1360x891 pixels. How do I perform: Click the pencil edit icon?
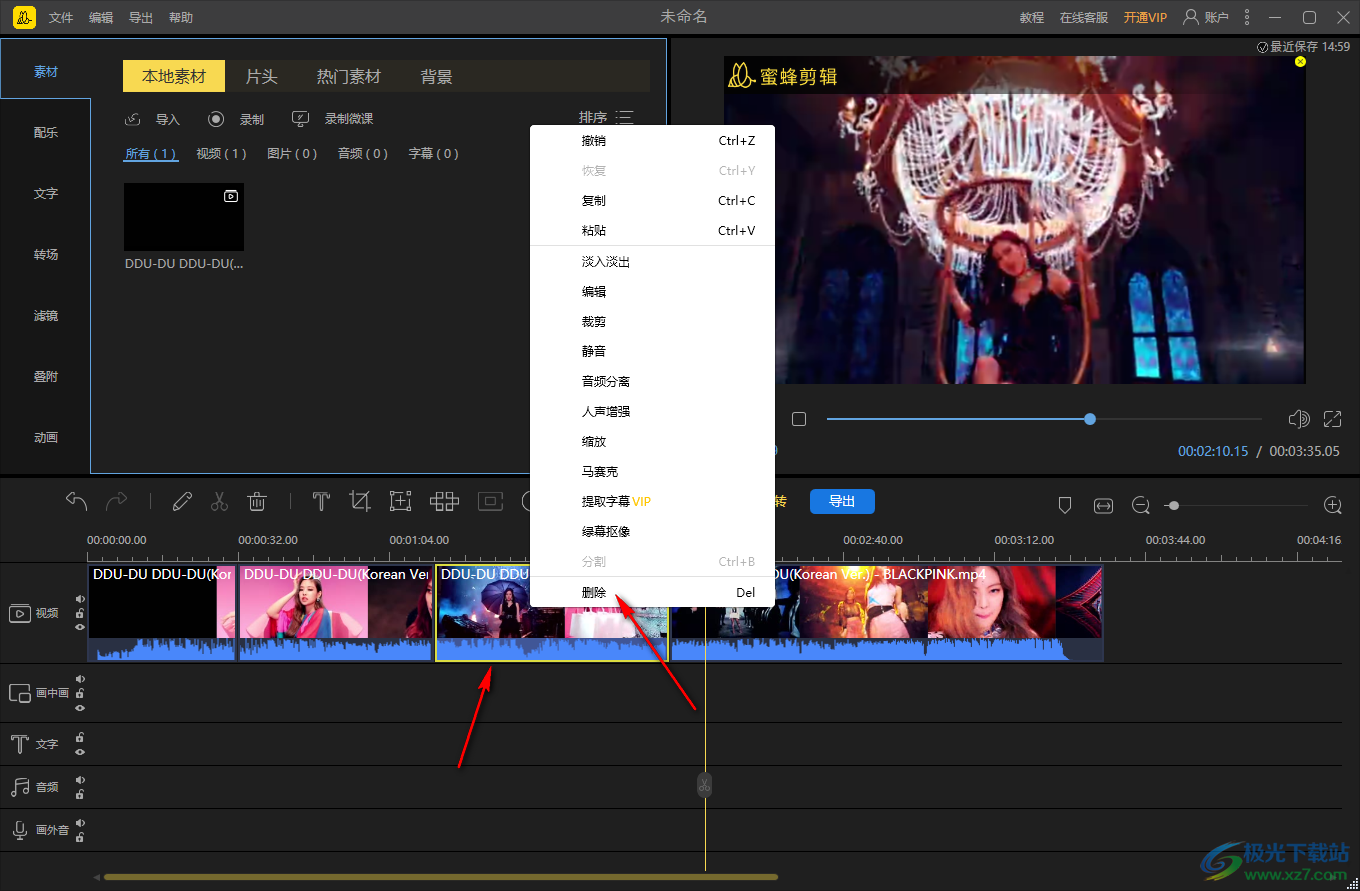(182, 501)
